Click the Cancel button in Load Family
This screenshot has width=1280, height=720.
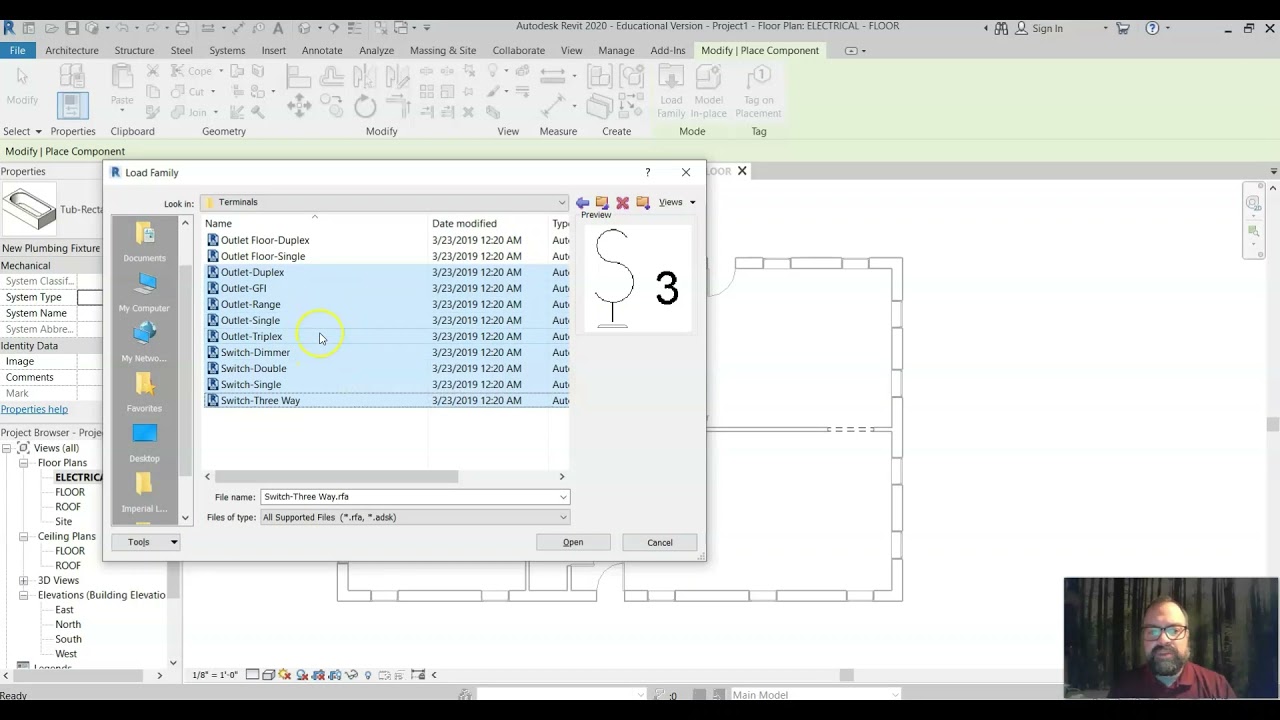(659, 542)
